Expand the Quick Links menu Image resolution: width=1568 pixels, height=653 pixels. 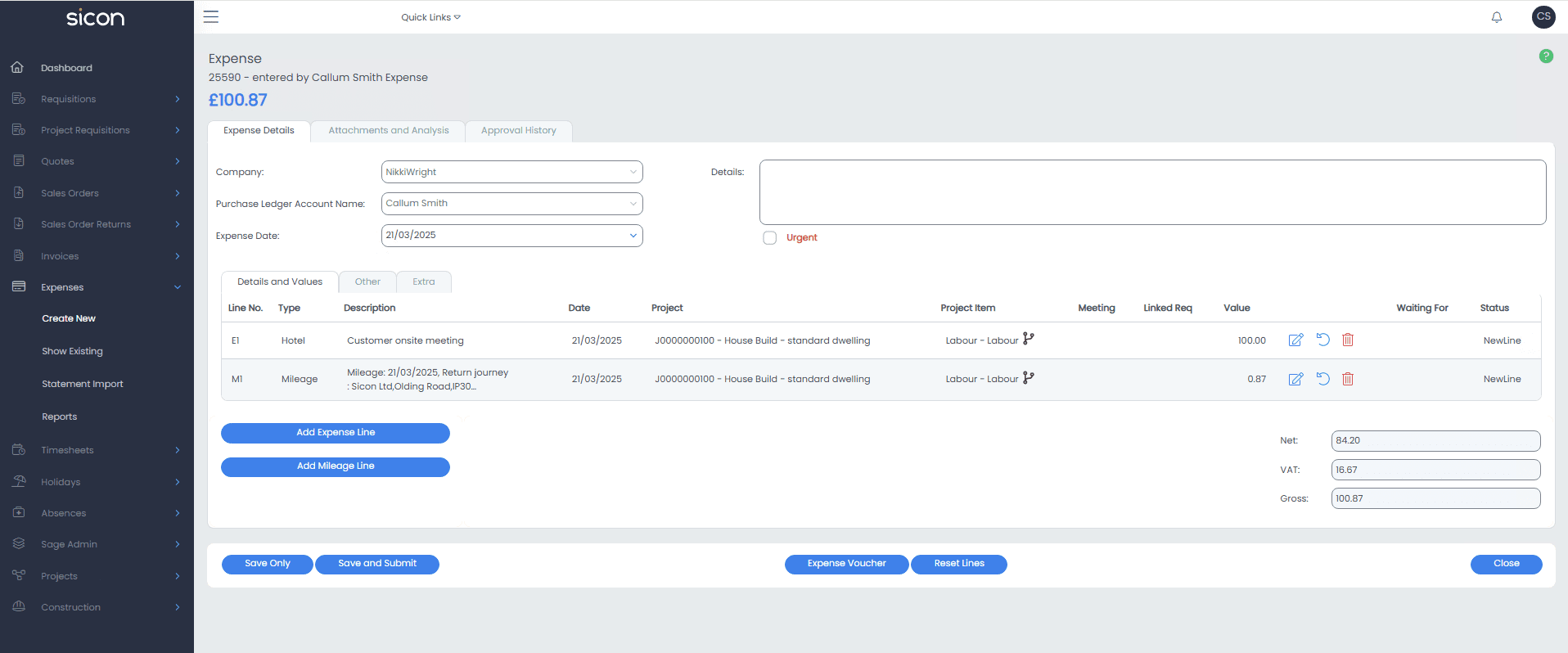[430, 17]
